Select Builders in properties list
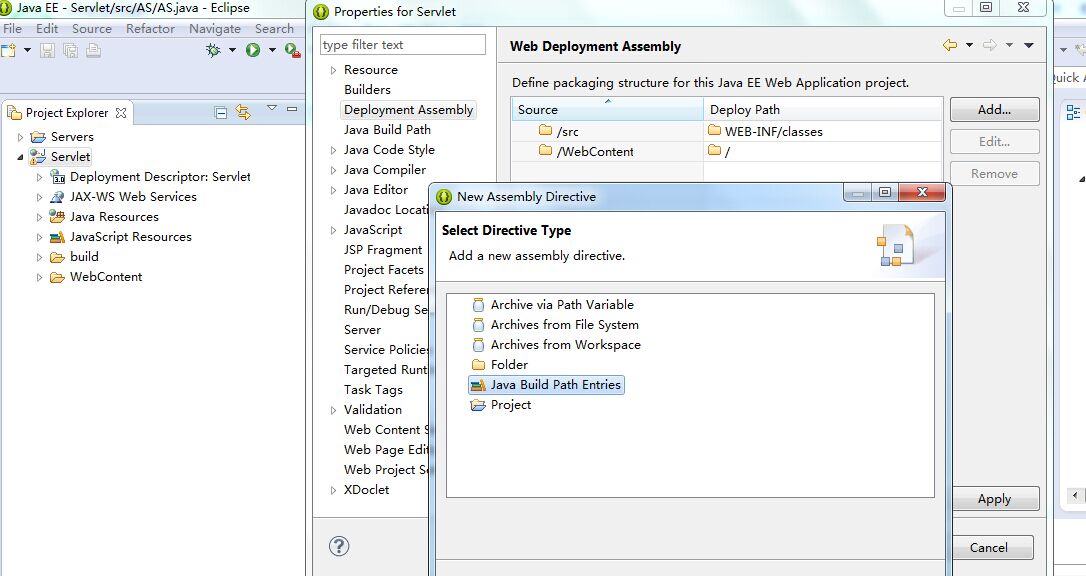This screenshot has width=1086, height=576. (x=367, y=89)
